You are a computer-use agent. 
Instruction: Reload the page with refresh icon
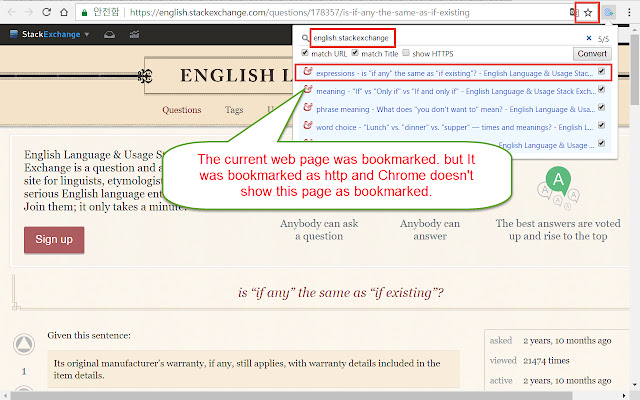coord(47,12)
